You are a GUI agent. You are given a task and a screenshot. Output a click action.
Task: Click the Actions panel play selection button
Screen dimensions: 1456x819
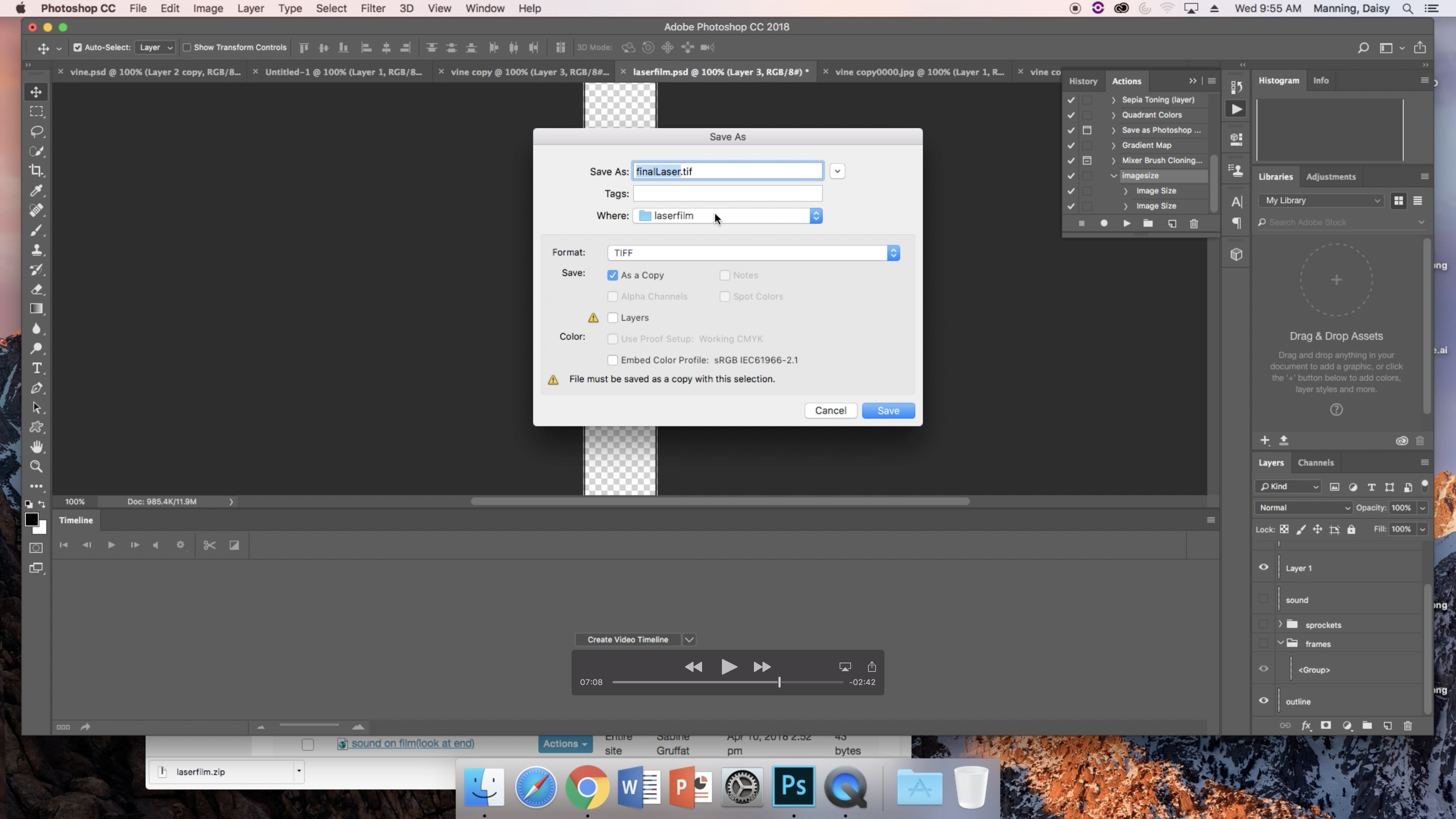[x=1126, y=224]
